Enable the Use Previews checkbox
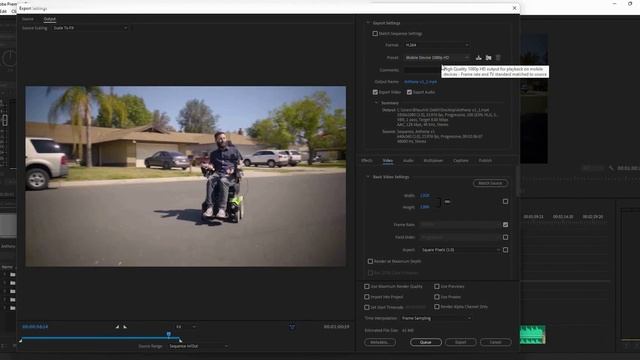640x360 pixels. point(437,287)
